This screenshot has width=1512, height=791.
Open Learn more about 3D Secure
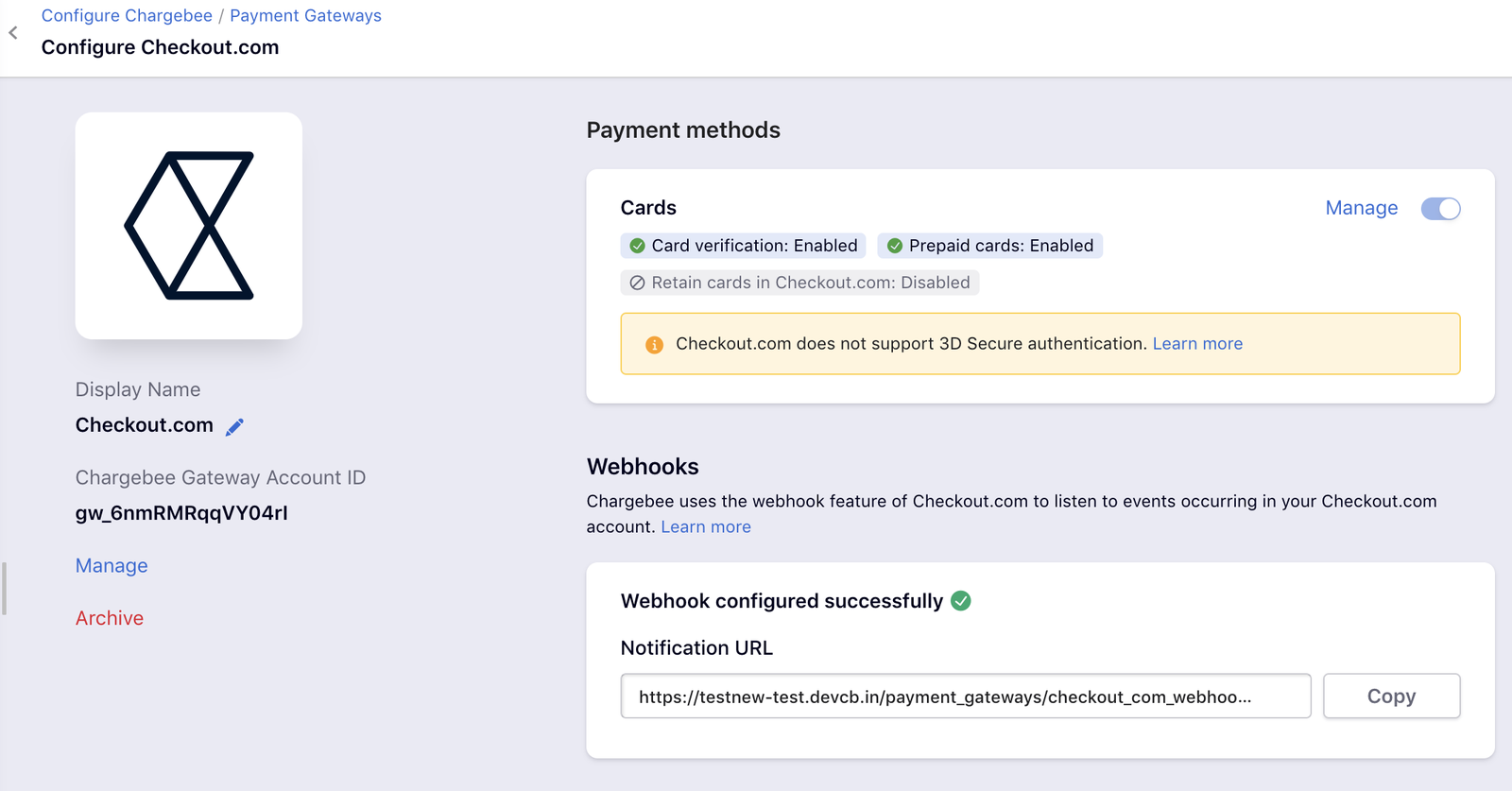(1197, 344)
